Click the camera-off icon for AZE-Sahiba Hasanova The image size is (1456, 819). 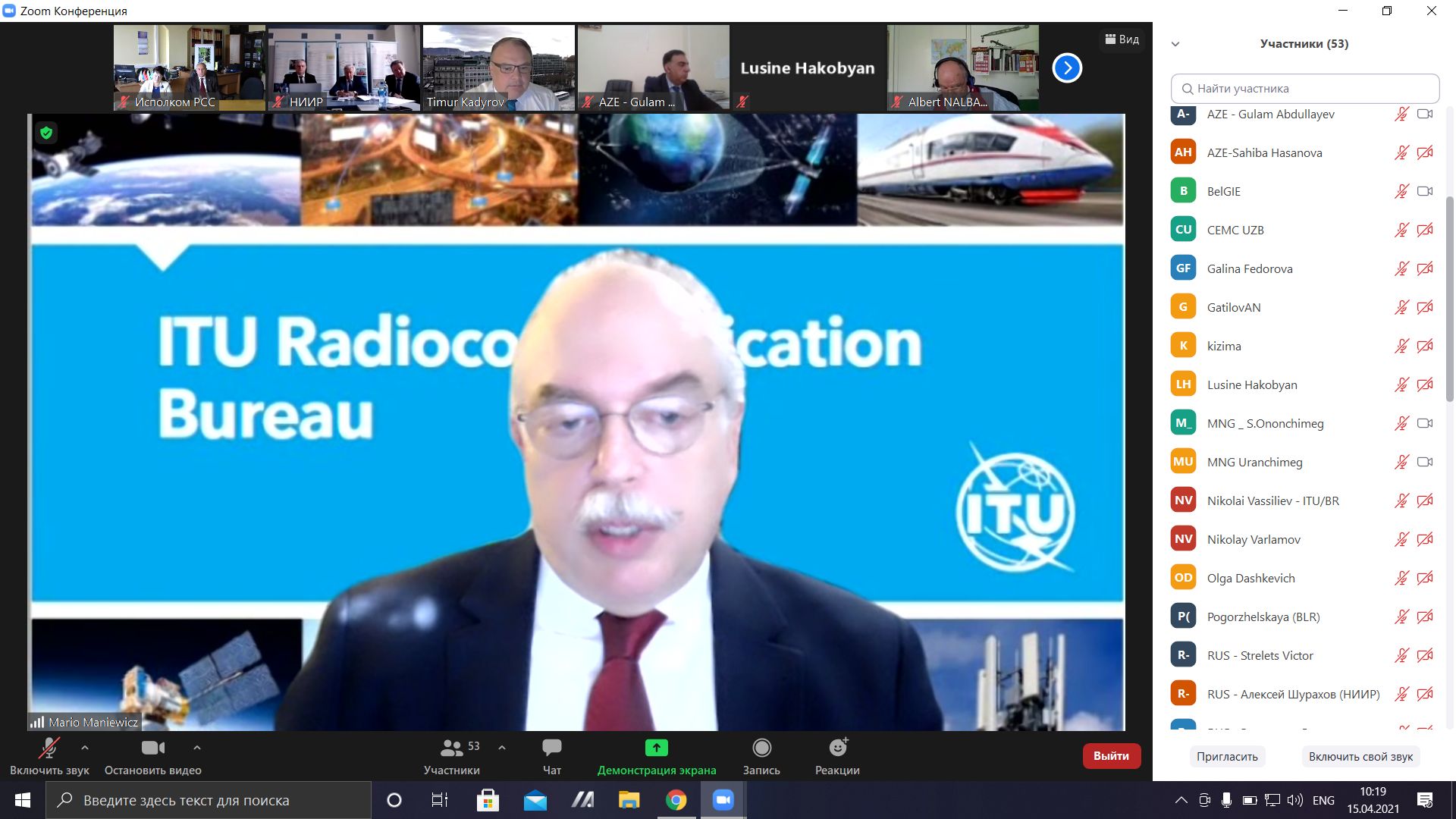[1425, 152]
